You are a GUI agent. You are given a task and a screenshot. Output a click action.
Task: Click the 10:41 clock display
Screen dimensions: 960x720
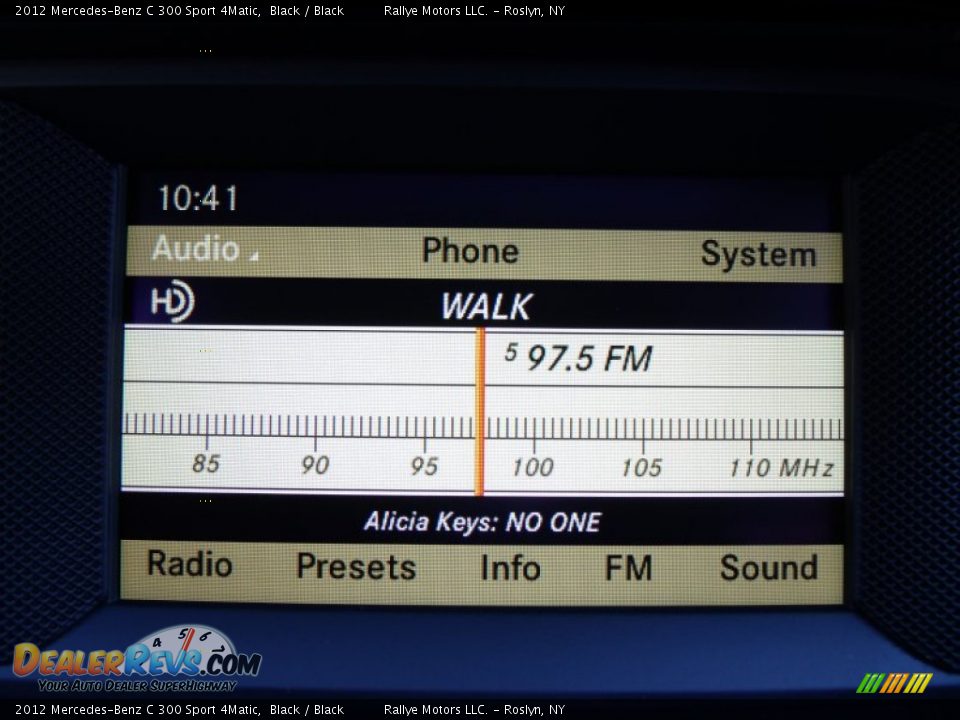click(x=198, y=199)
